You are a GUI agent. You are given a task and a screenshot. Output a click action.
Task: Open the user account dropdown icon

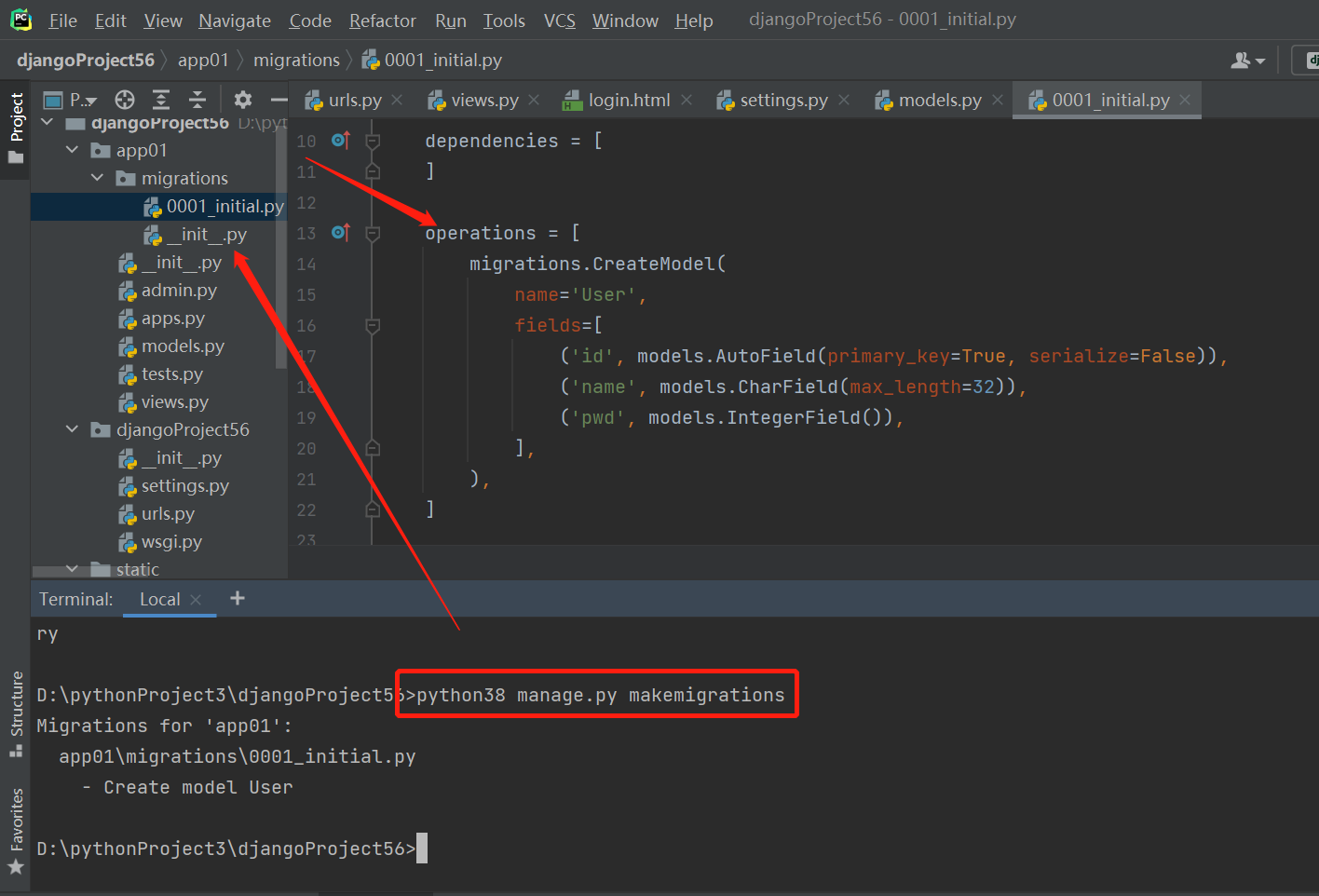pos(1247,61)
